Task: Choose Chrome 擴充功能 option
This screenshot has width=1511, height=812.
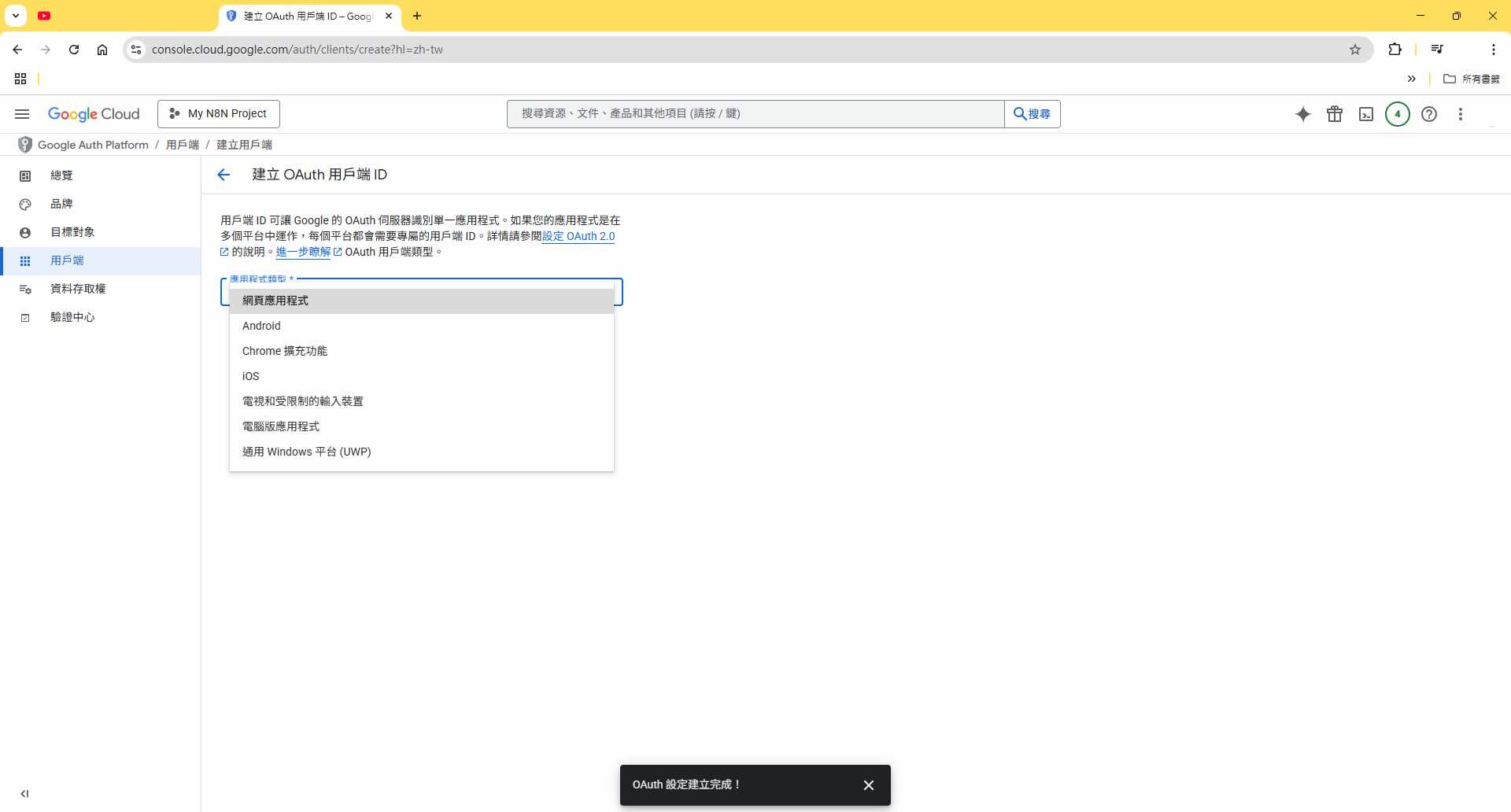Action: [x=285, y=351]
